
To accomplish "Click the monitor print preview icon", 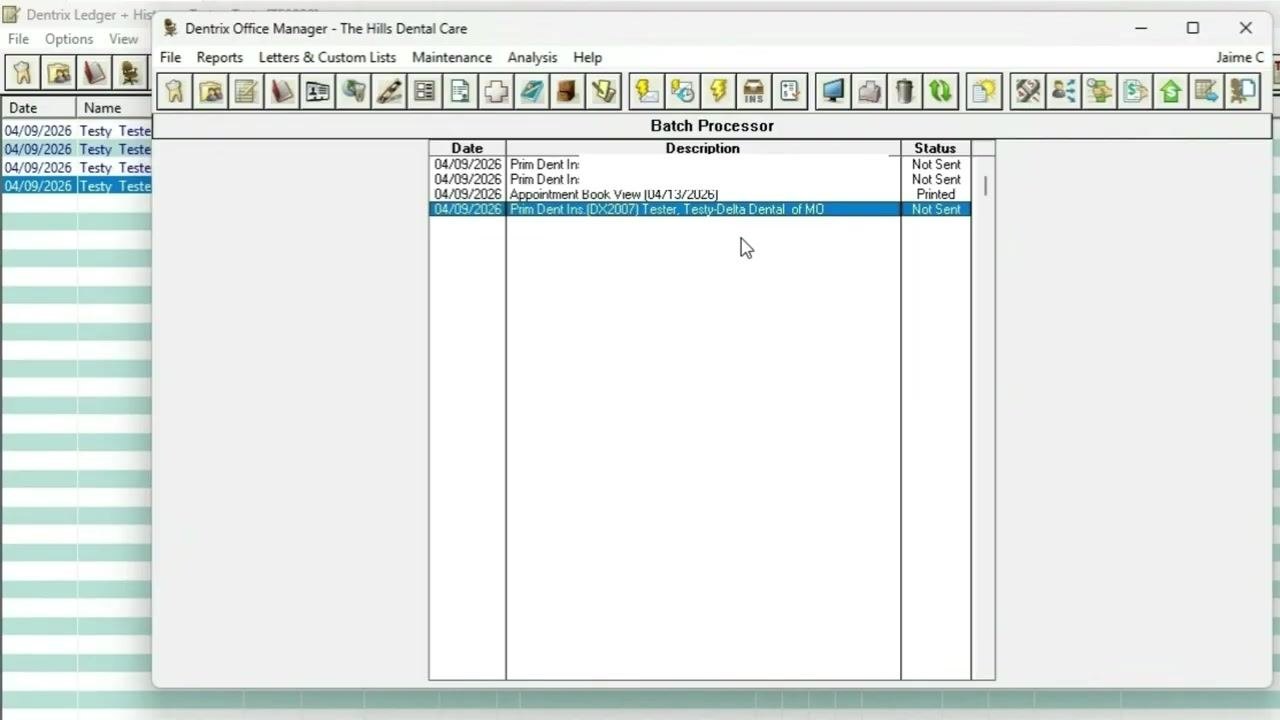I will coord(833,92).
